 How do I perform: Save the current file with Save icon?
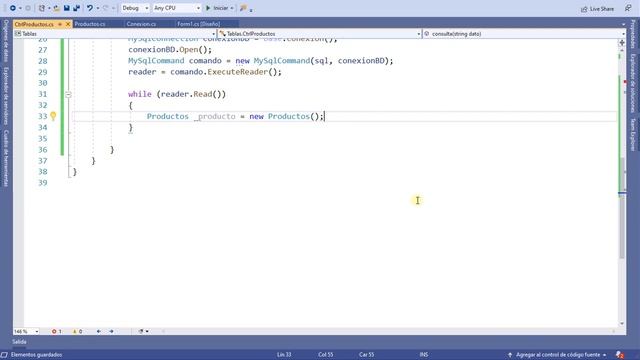tap(67, 8)
